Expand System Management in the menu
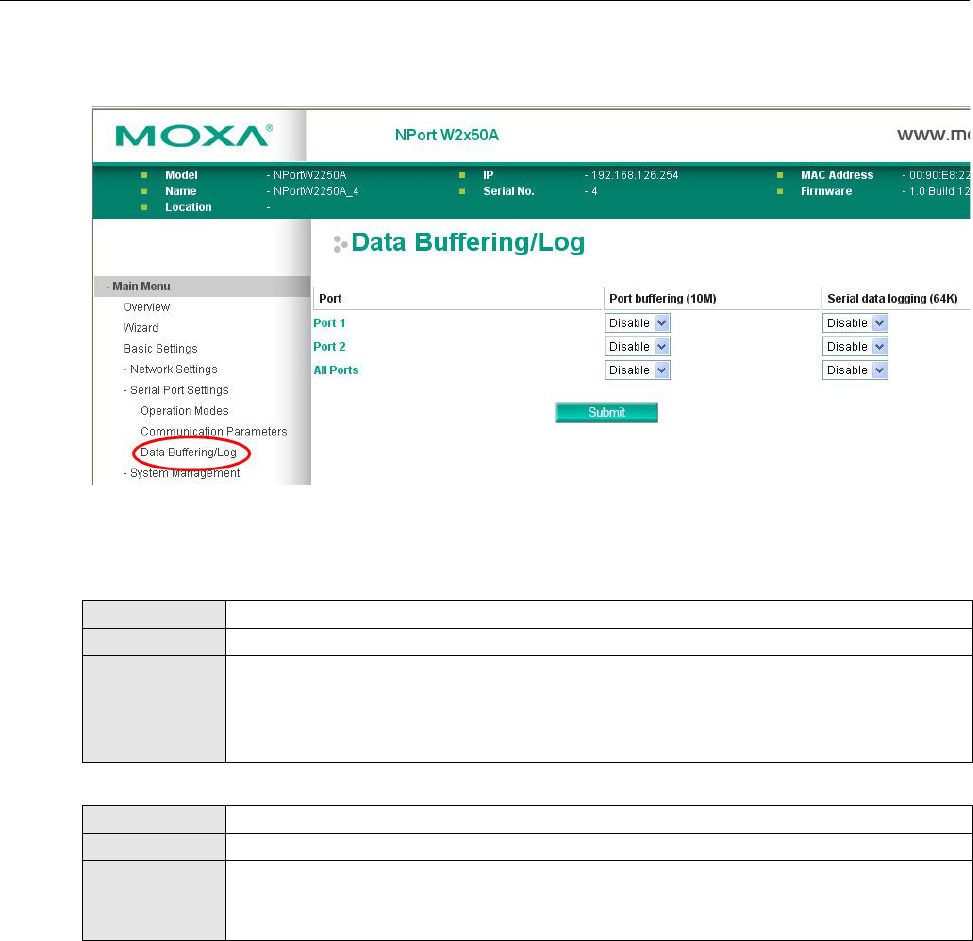This screenshot has height=941, width=973. click(x=184, y=473)
